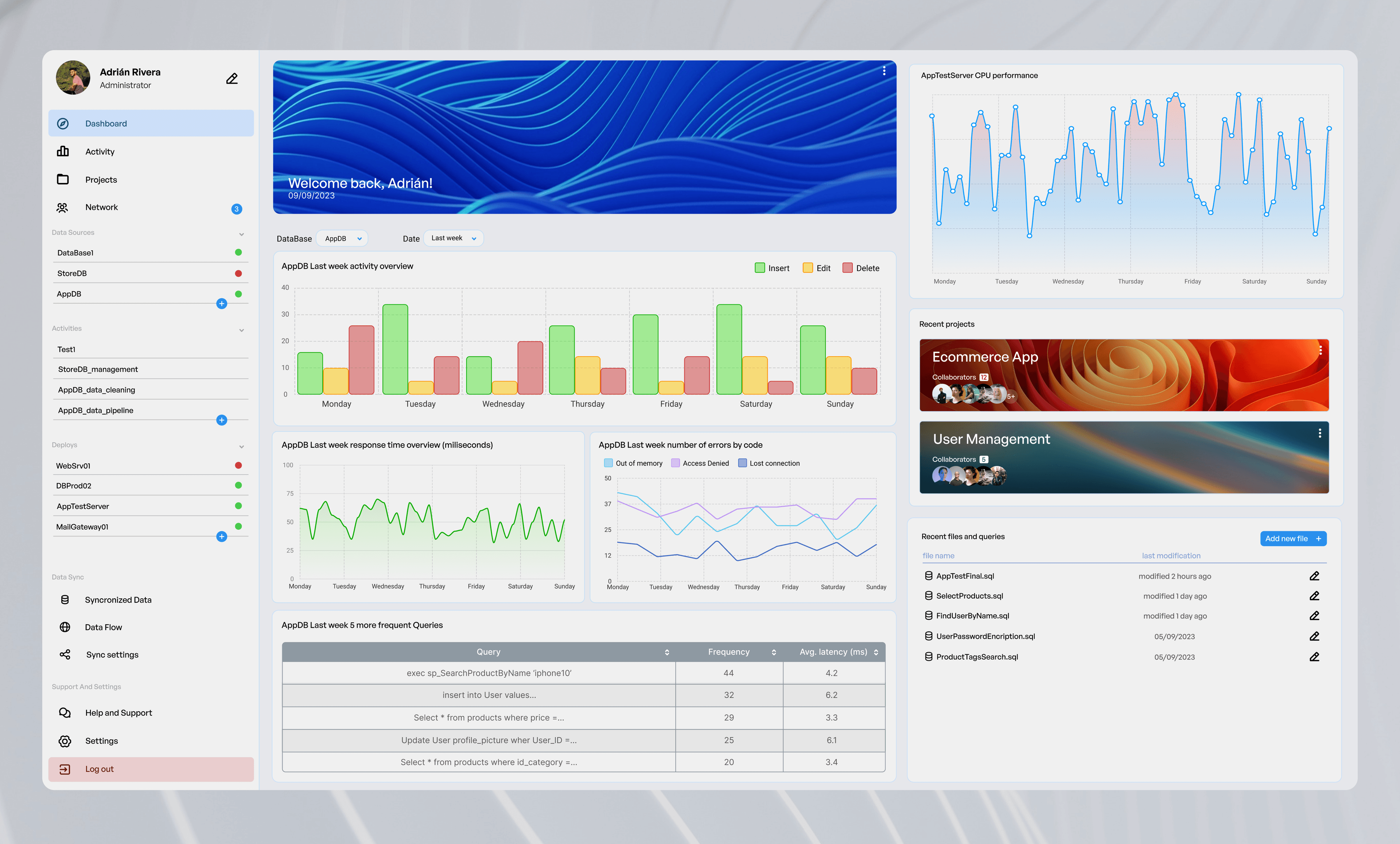Open Sync settings from the sidebar
Screen dimensions: 1400x844
(112, 654)
